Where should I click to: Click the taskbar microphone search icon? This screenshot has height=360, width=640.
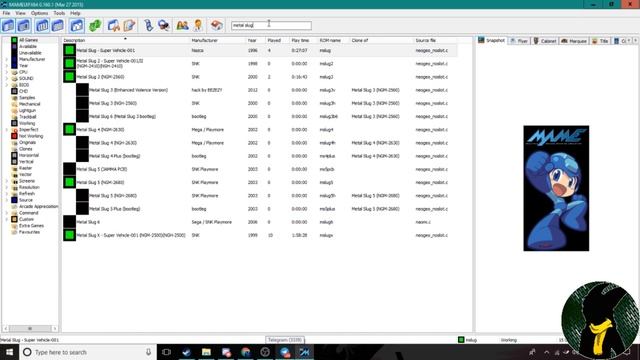click(149, 352)
